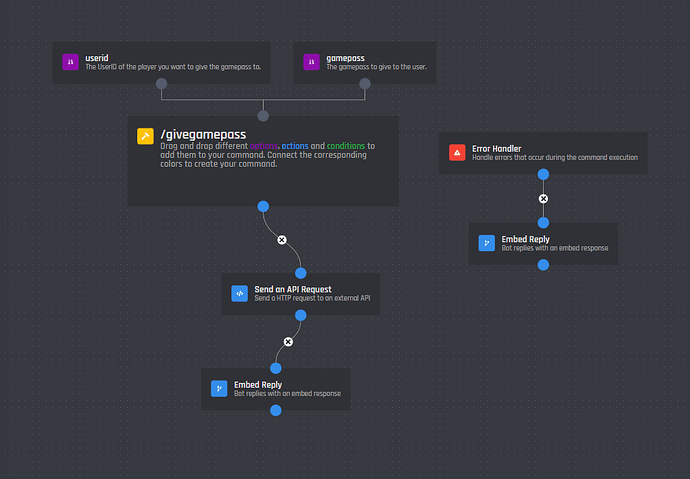Click the bottom port of Send an API Request
Image resolution: width=690 pixels, height=479 pixels.
(x=301, y=315)
